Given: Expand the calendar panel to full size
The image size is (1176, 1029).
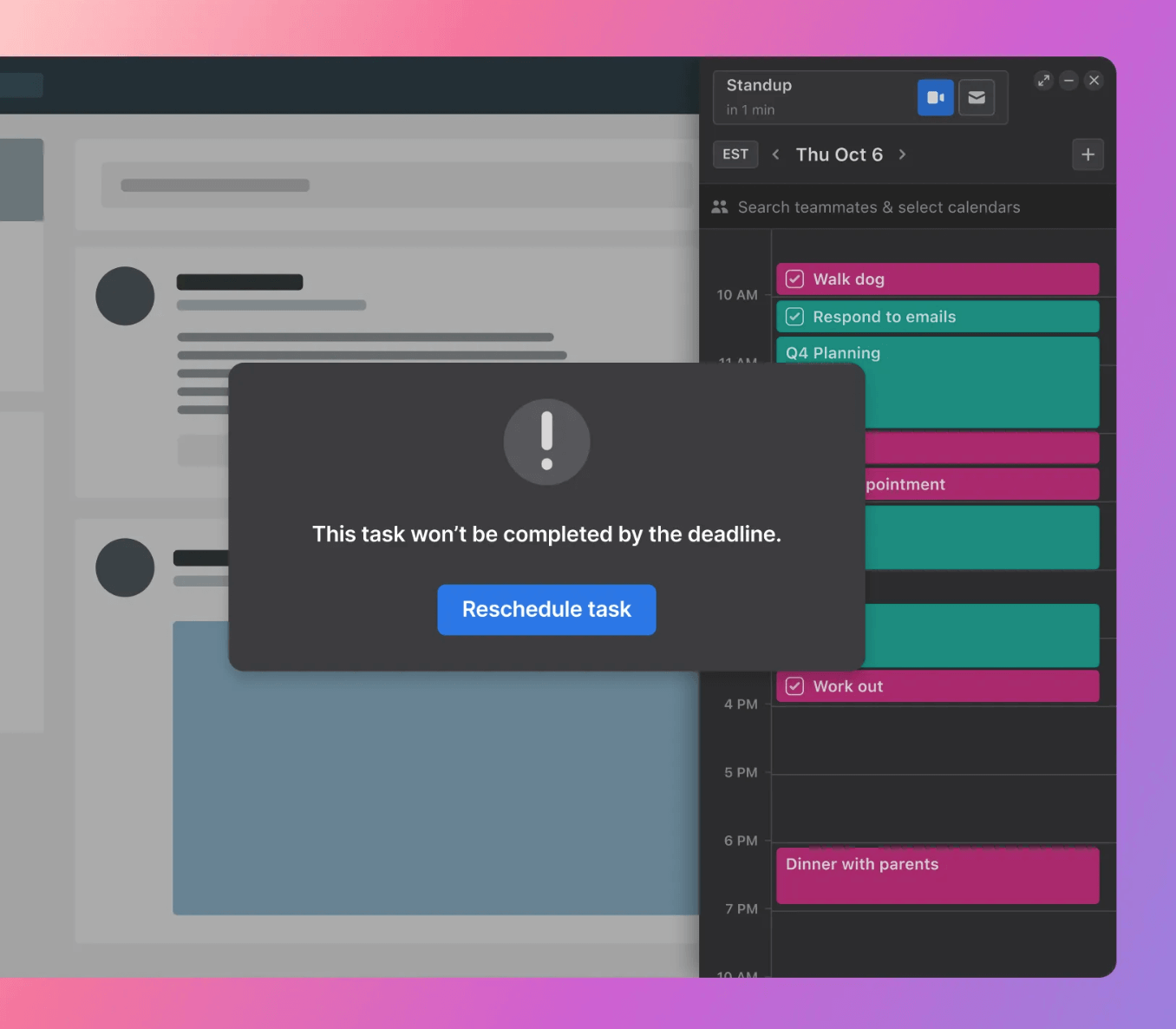Looking at the screenshot, I should click(1043, 81).
